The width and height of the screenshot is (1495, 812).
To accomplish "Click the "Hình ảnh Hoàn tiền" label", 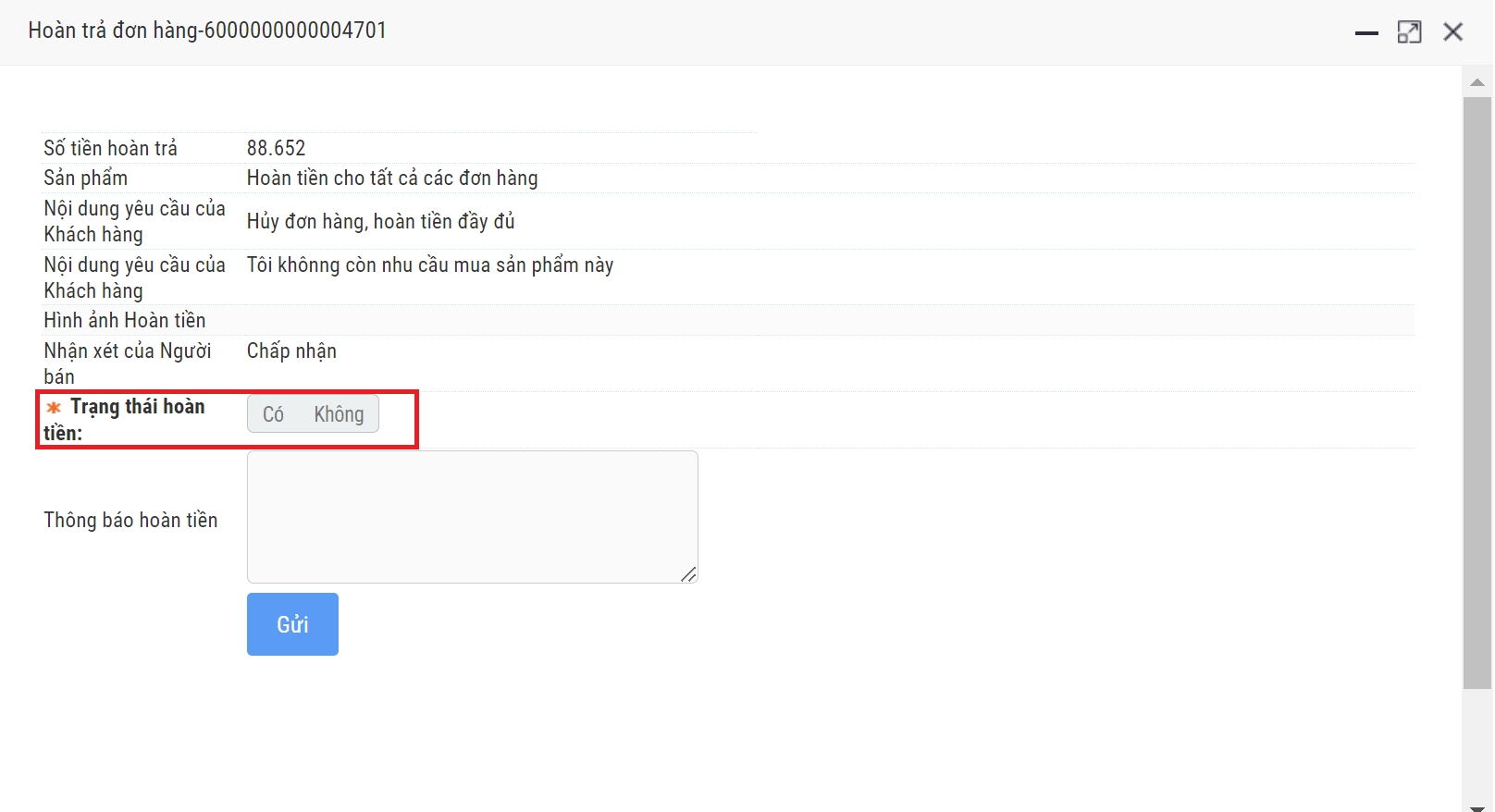I will tap(124, 320).
